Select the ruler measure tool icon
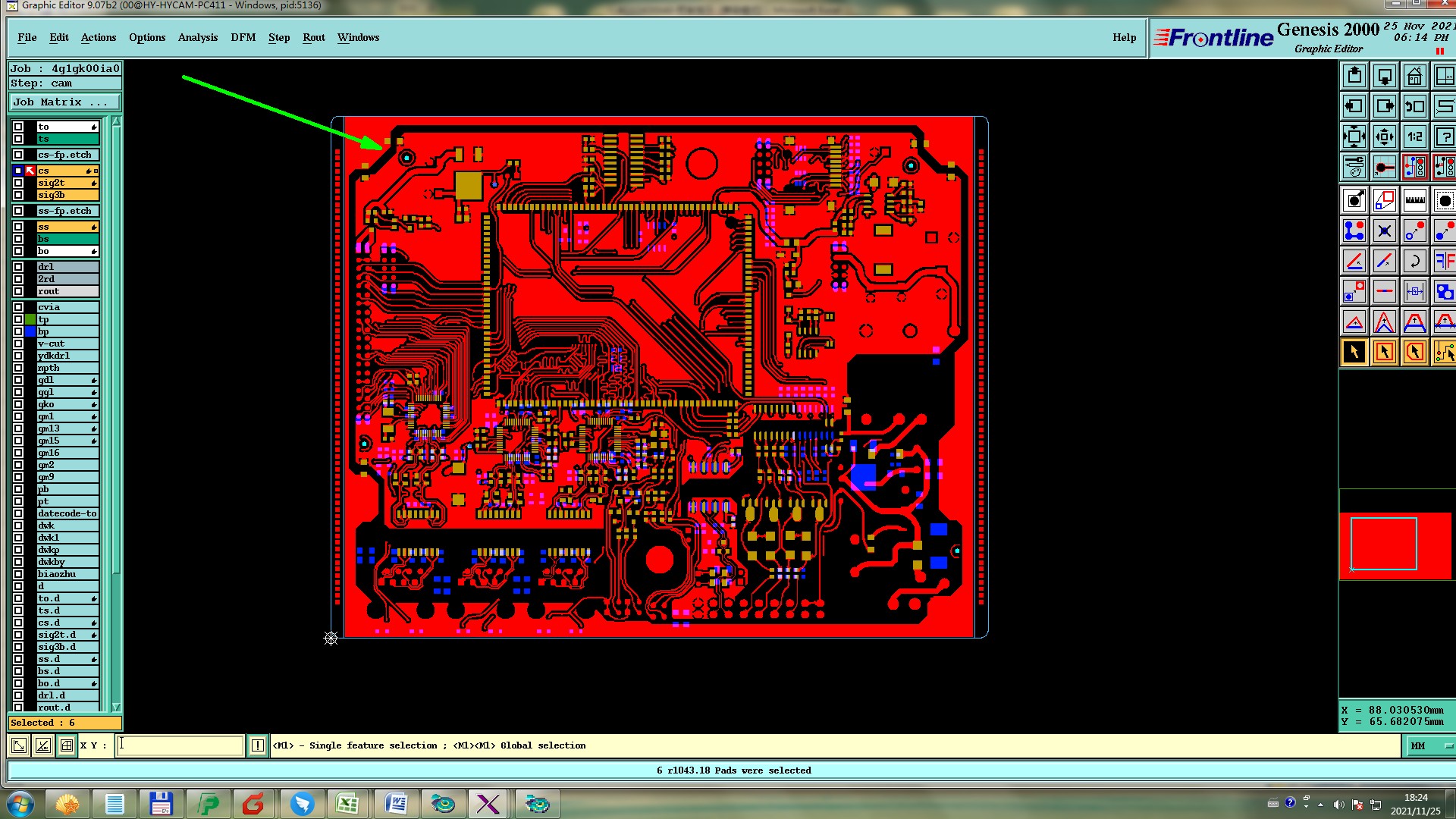The width and height of the screenshot is (1456, 819). (1414, 200)
